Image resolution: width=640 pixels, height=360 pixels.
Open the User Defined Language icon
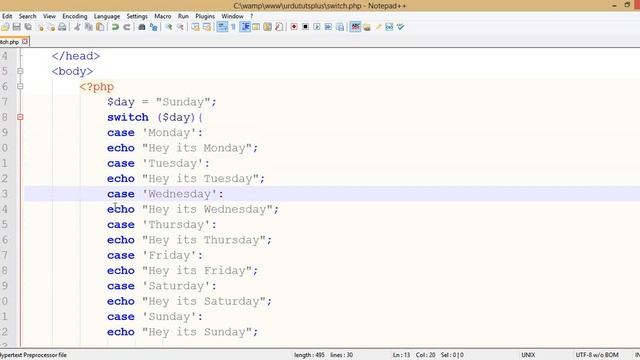coord(256,27)
